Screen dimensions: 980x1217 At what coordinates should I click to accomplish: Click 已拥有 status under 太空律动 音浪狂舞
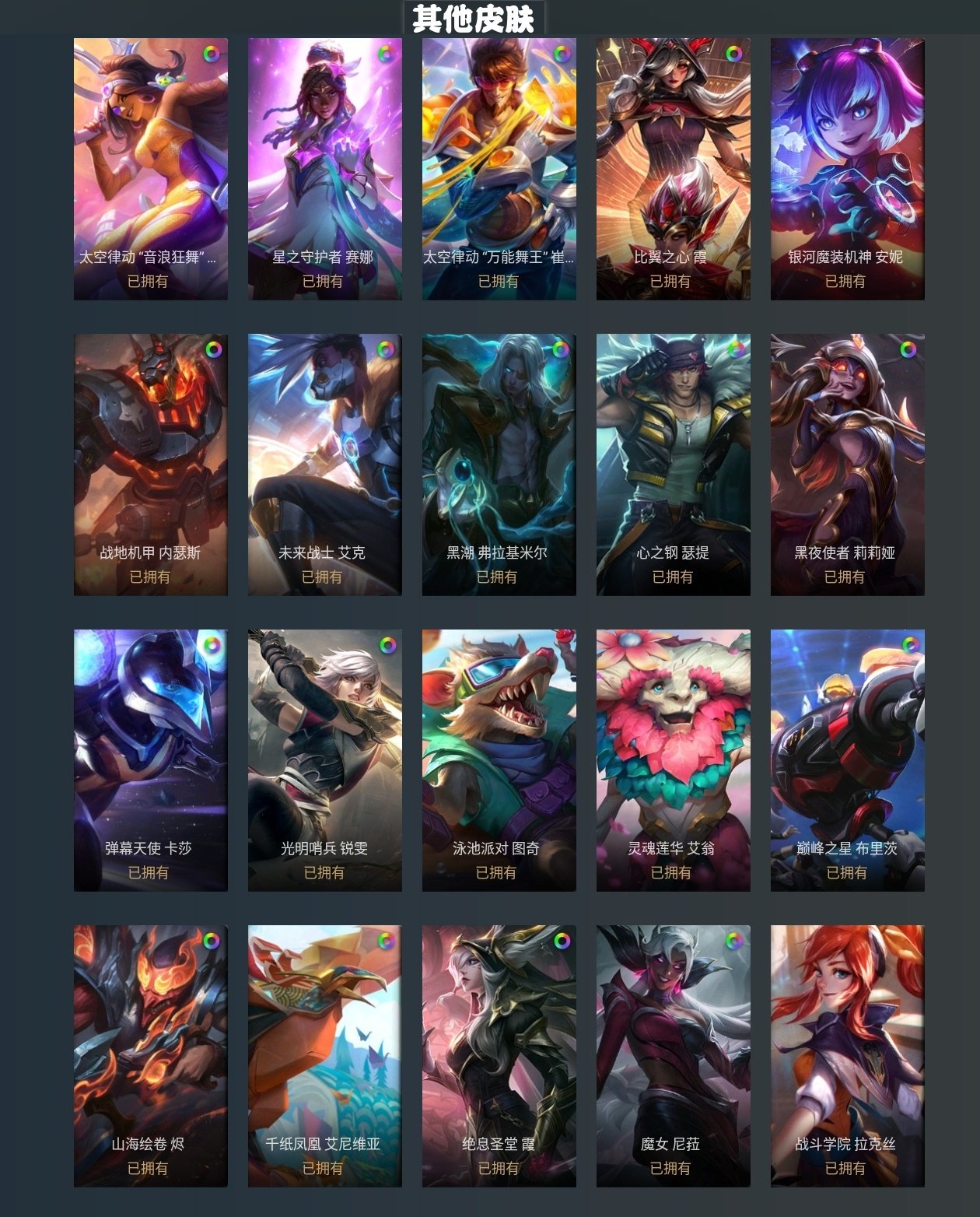click(x=148, y=281)
